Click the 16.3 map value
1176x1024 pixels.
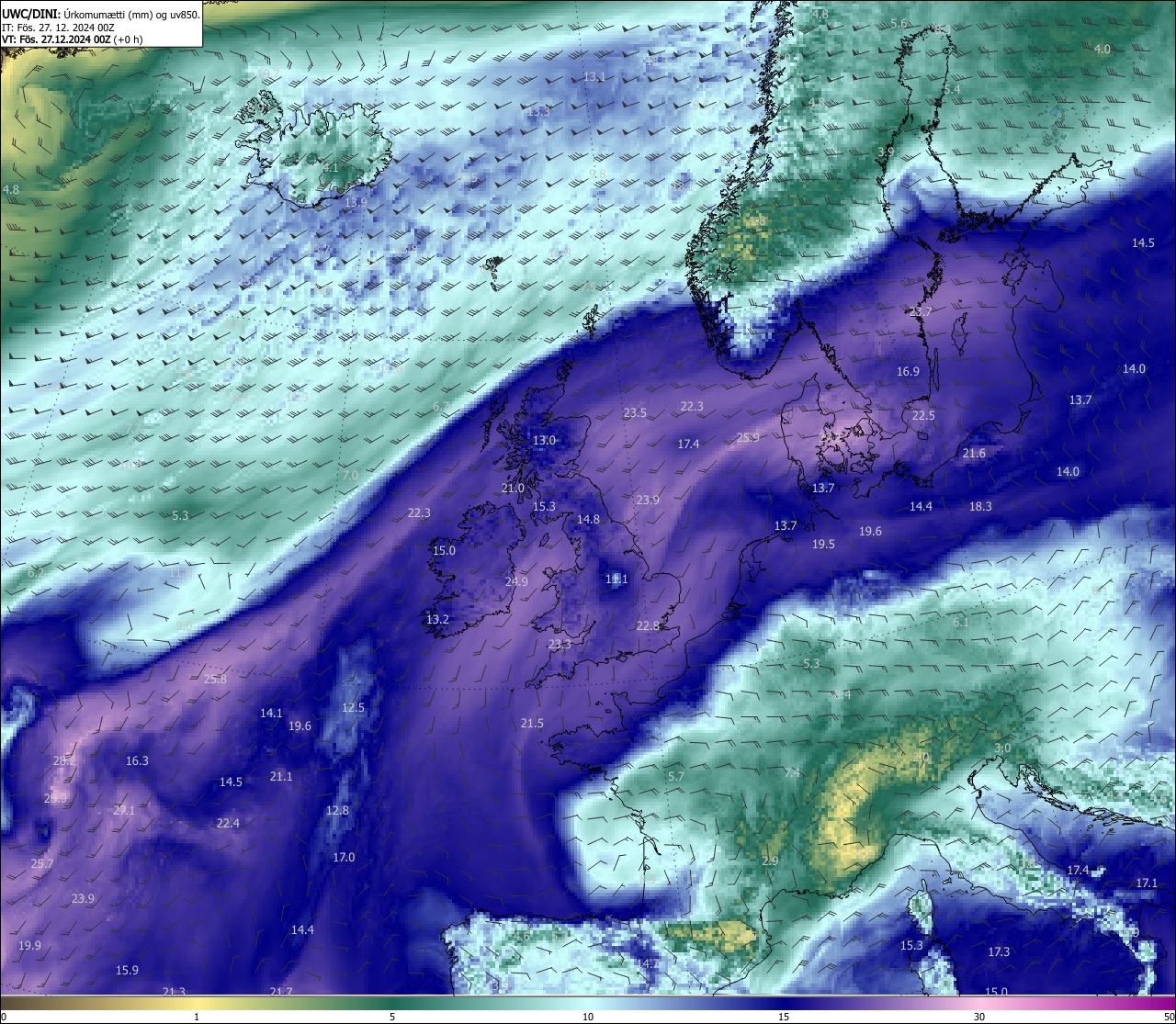pos(137,760)
